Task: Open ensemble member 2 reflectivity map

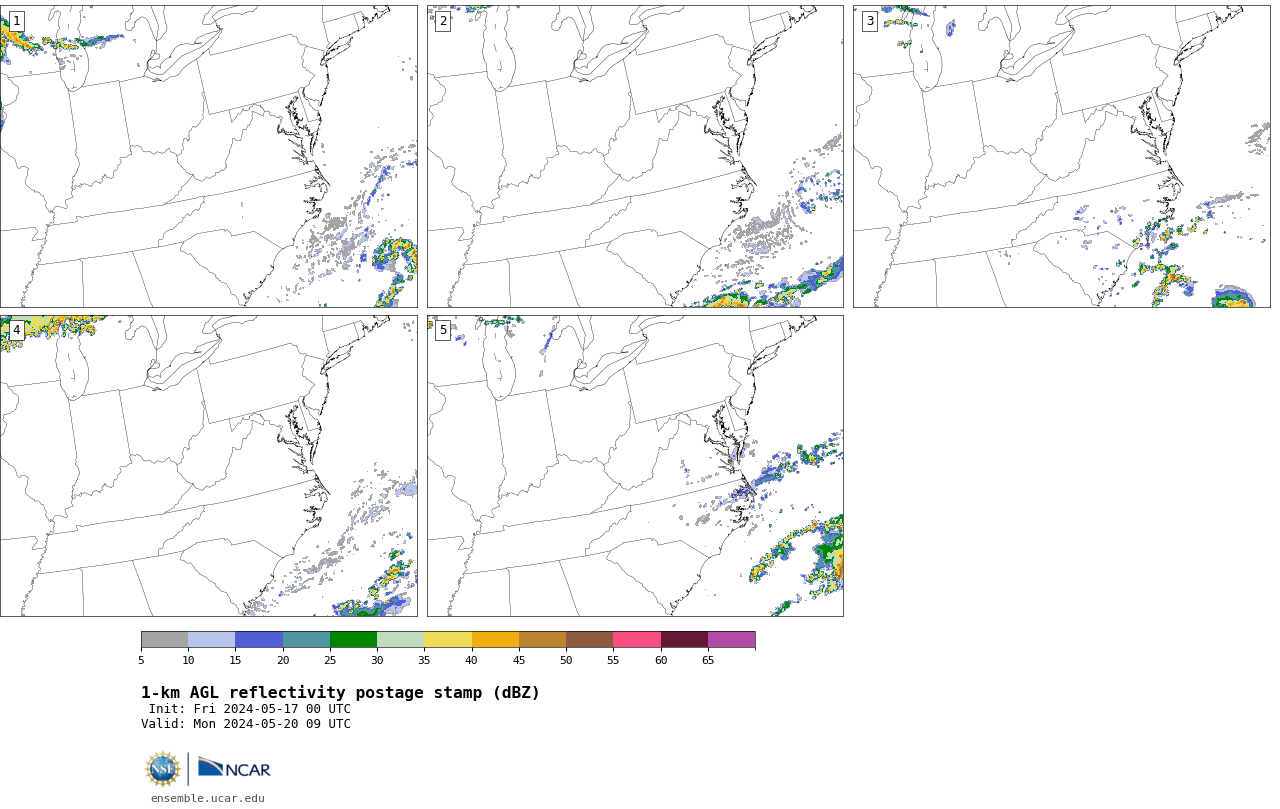Action: pyautogui.click(x=635, y=156)
